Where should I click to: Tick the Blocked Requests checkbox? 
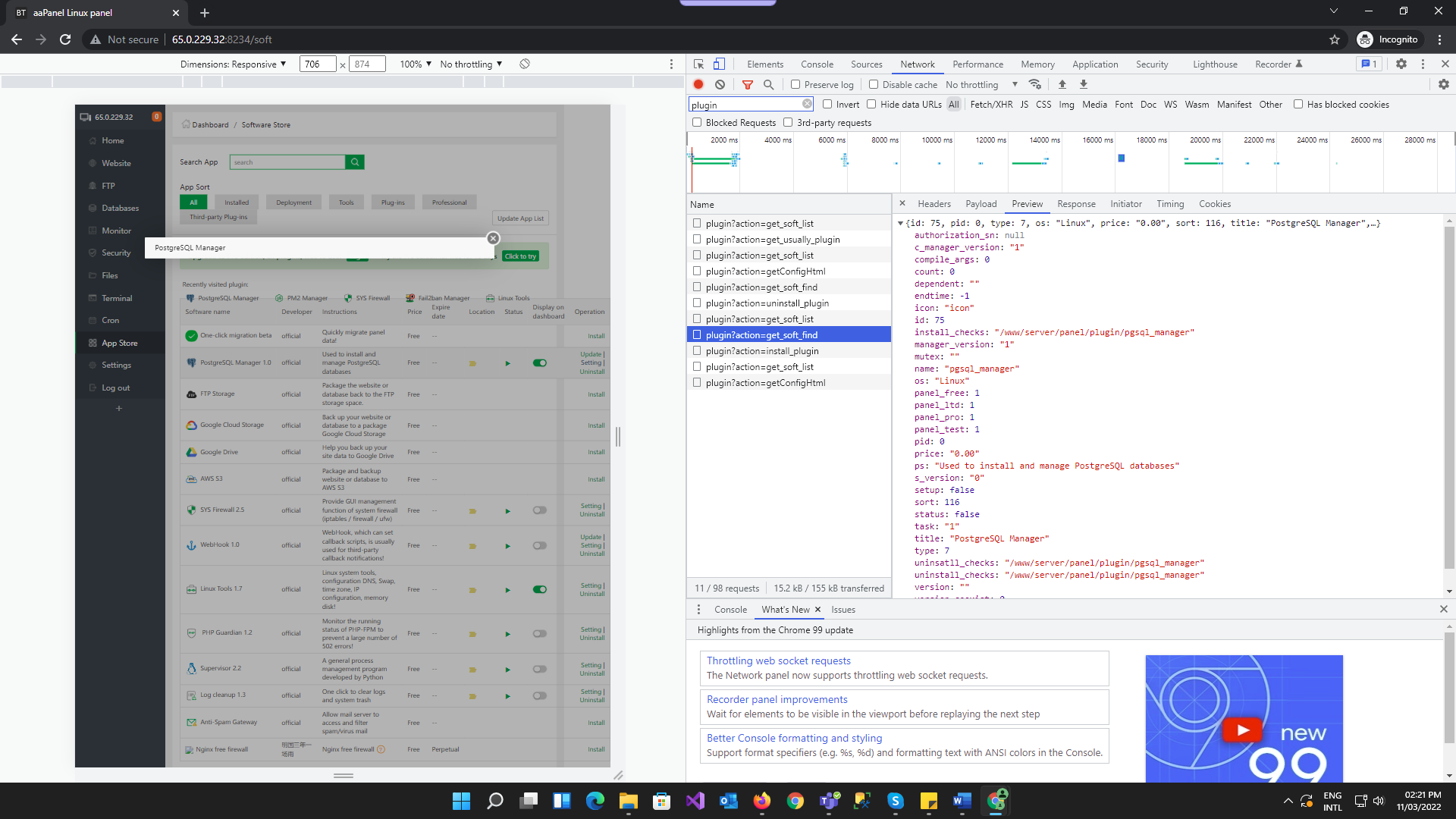coord(697,123)
